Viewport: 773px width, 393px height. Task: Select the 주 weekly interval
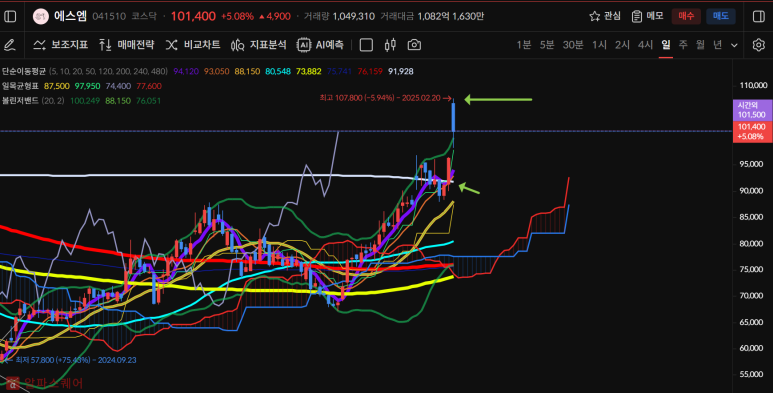coord(683,45)
